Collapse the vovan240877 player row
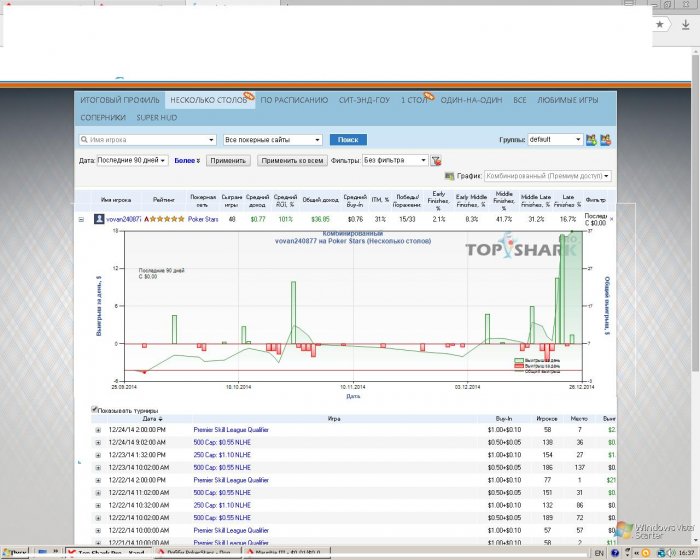 tap(81, 218)
